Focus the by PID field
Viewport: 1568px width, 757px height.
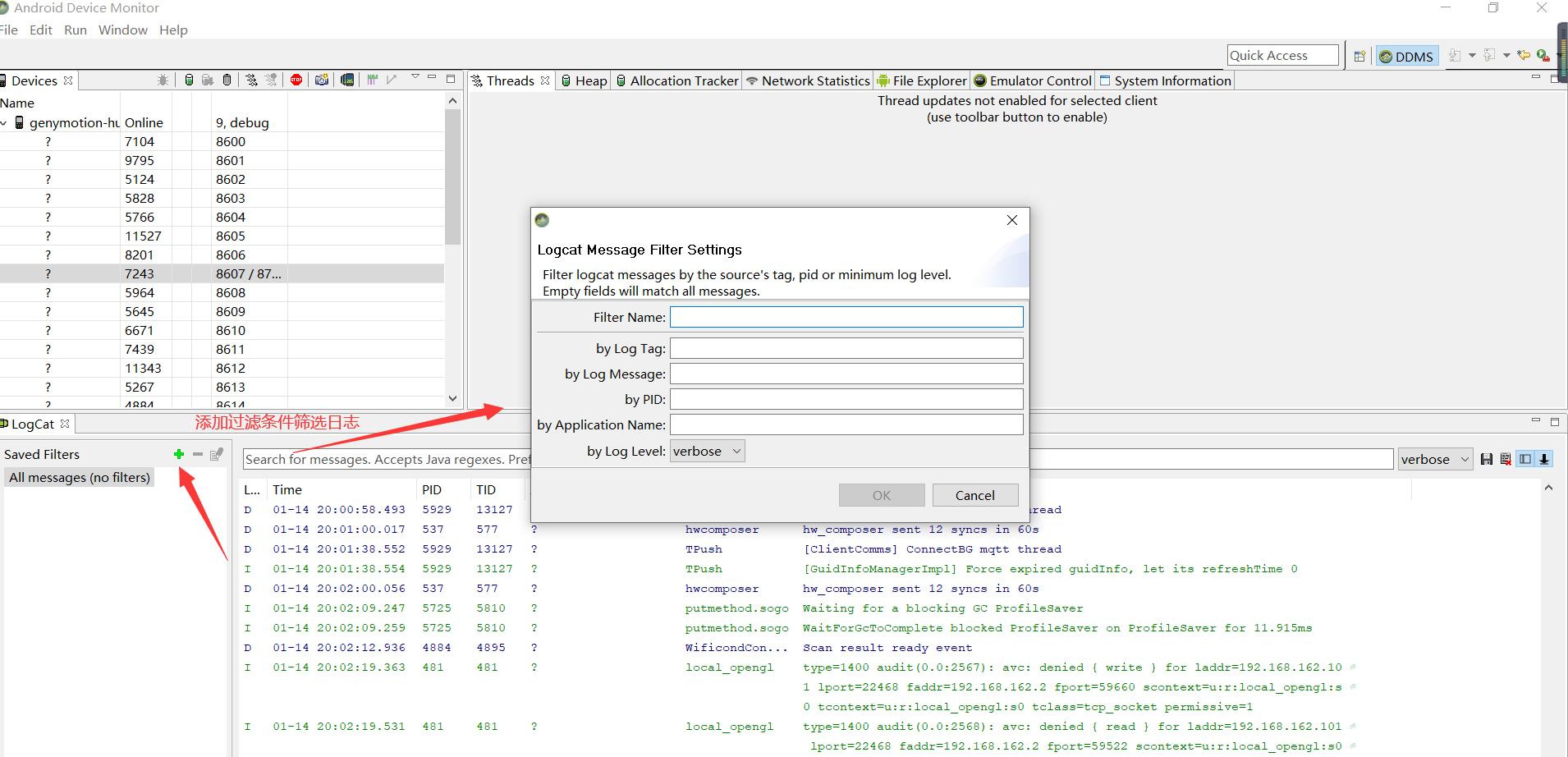846,399
